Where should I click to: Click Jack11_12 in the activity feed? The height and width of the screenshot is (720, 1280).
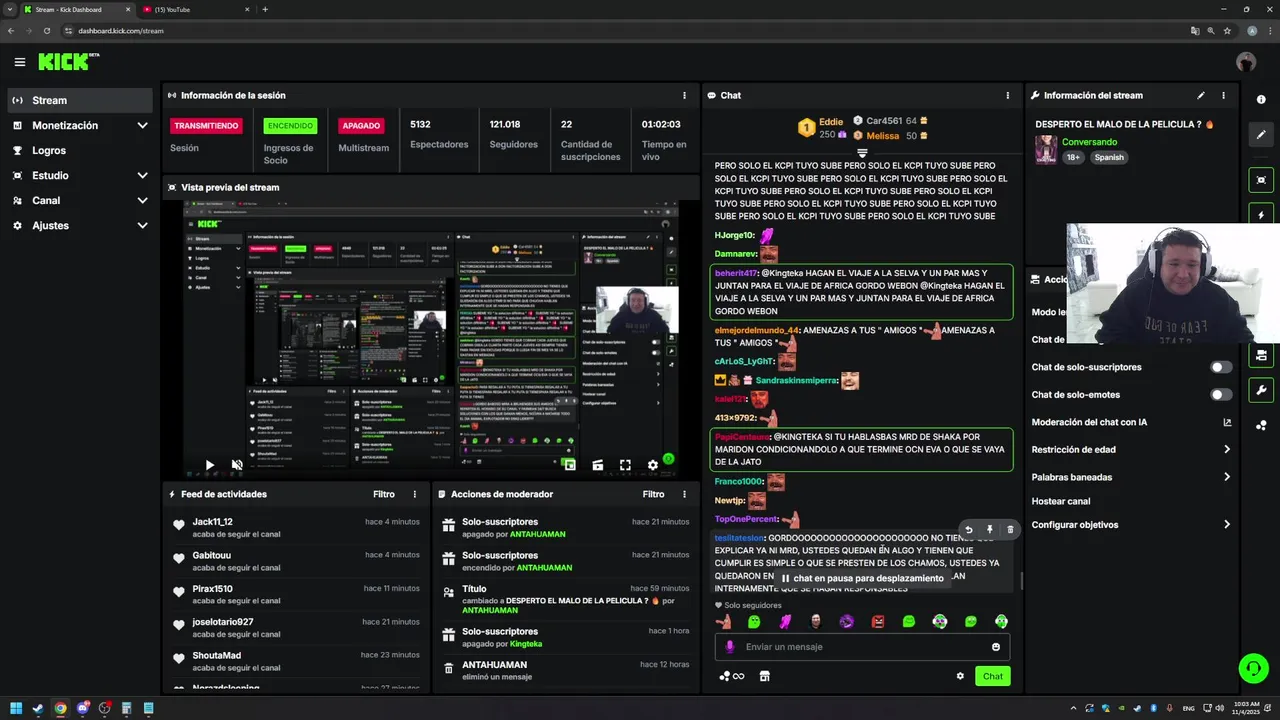point(213,522)
